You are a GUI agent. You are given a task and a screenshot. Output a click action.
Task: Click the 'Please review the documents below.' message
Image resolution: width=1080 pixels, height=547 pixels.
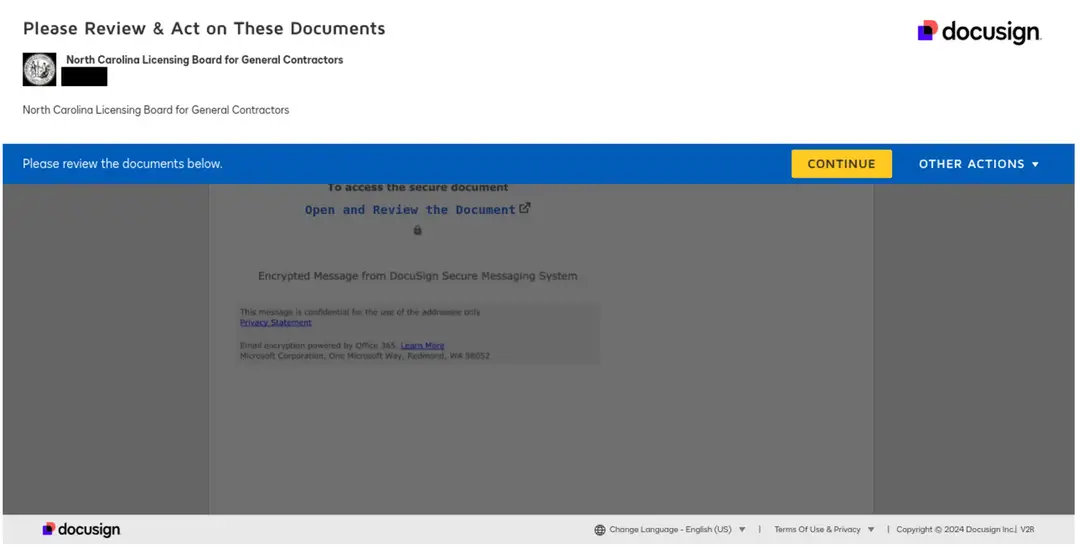(x=123, y=164)
